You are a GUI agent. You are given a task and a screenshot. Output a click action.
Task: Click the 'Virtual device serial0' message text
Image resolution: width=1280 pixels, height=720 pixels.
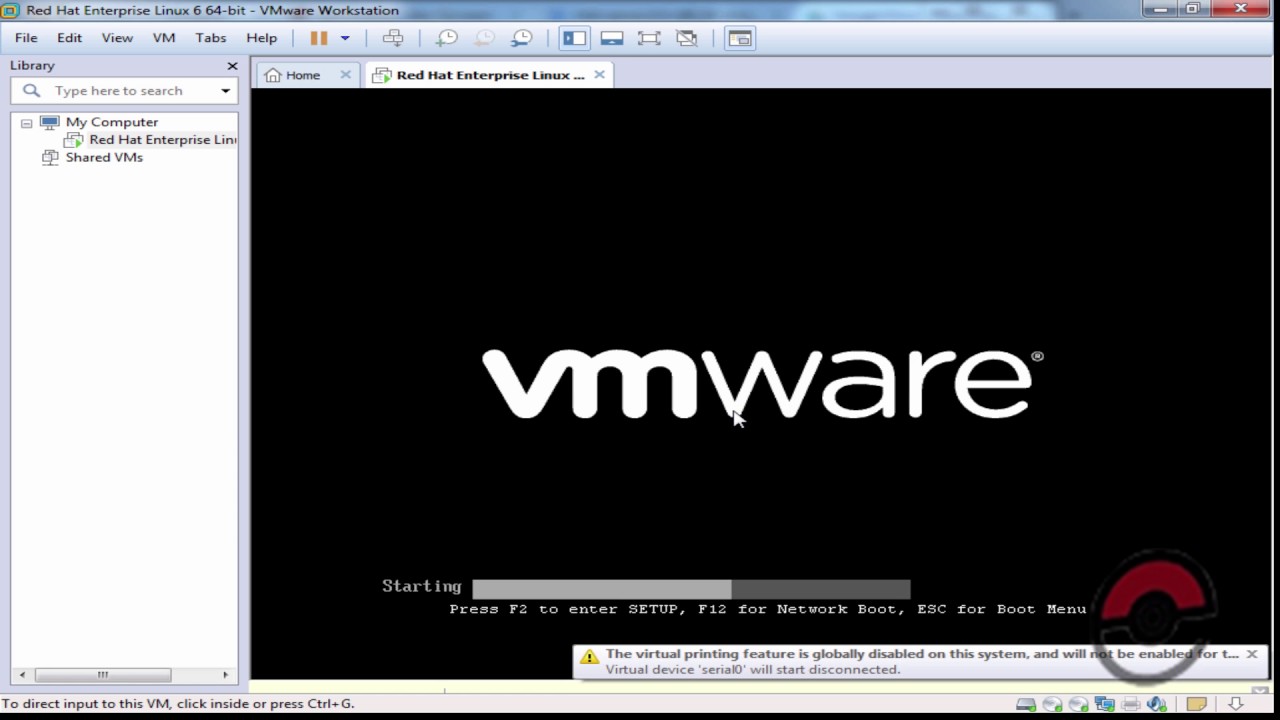(x=753, y=669)
